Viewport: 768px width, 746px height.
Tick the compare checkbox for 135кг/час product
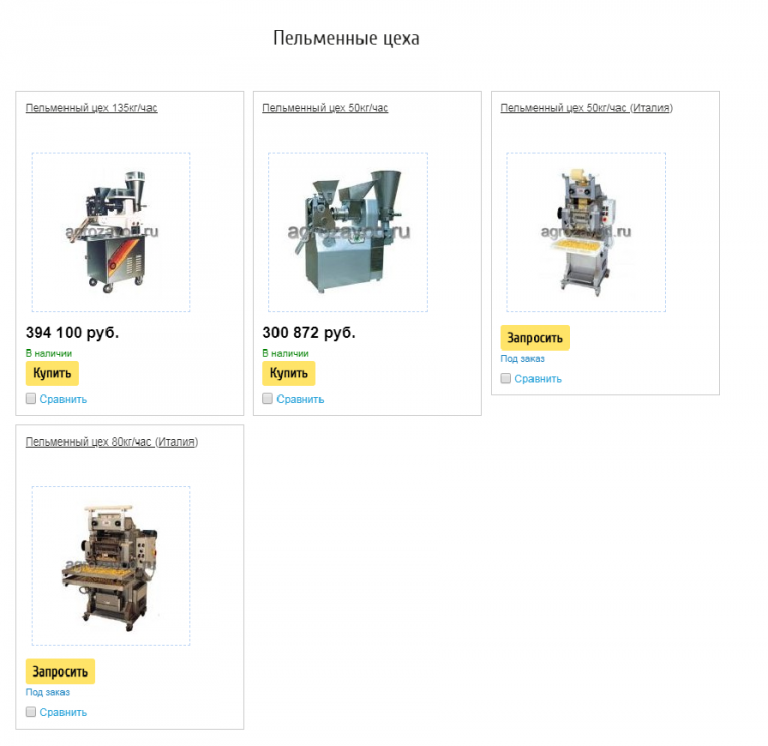tap(31, 399)
